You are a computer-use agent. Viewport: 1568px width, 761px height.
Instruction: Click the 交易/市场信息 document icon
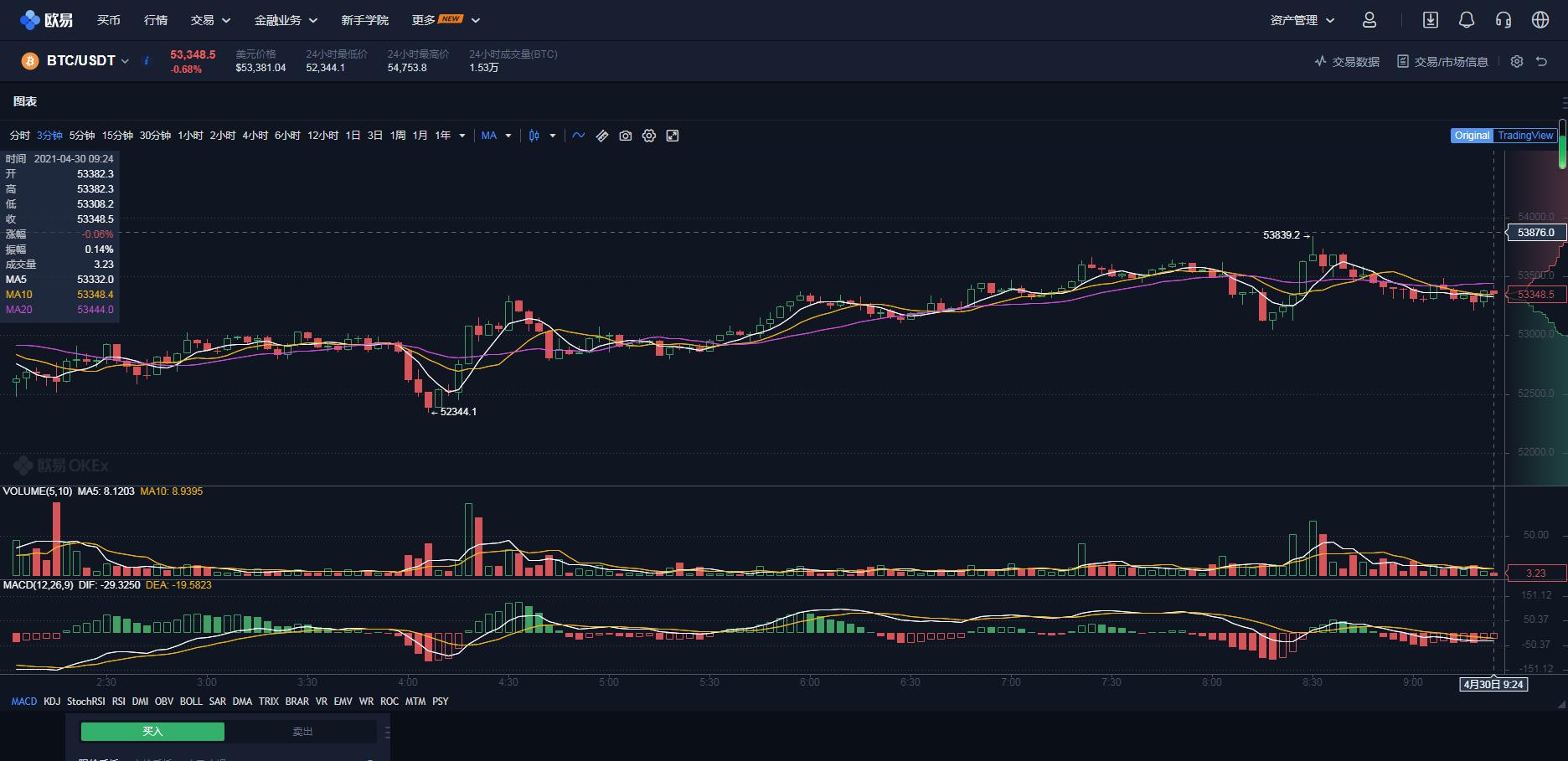point(1403,61)
